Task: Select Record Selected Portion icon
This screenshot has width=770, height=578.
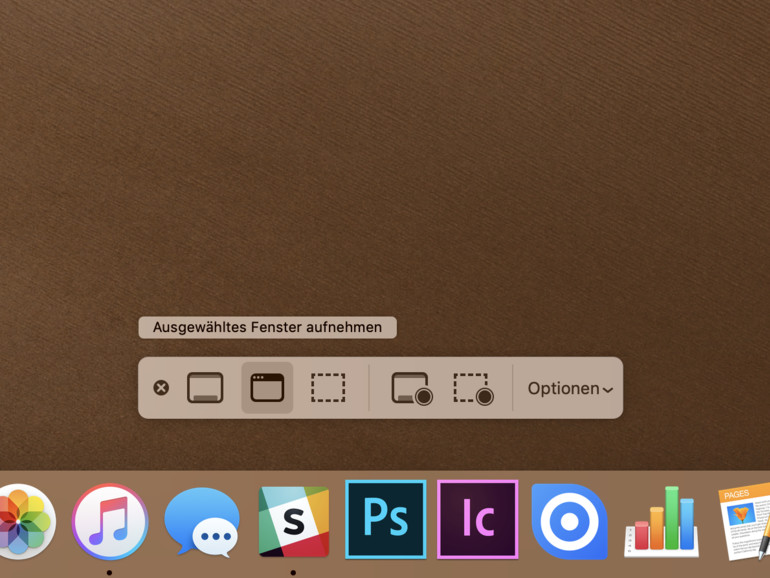Action: [473, 388]
